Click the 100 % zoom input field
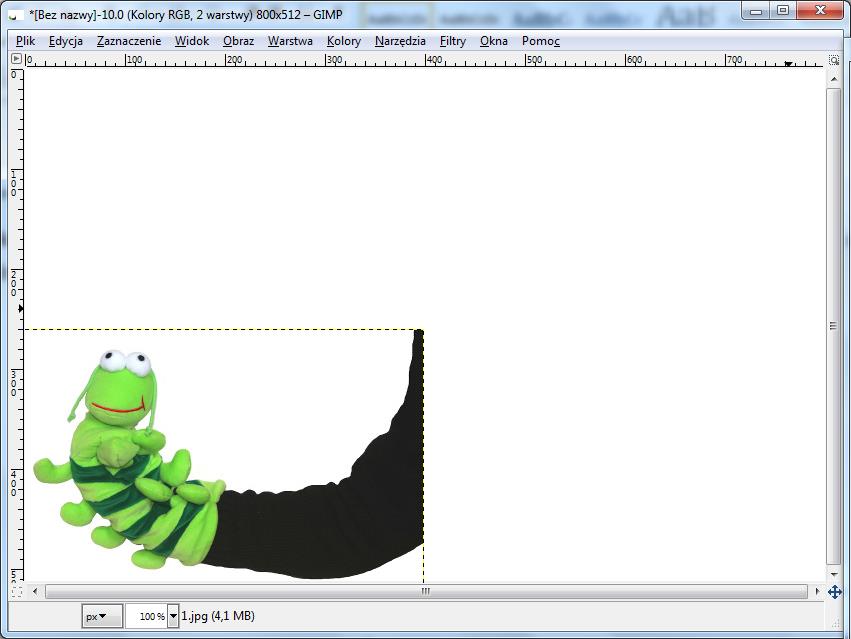851x639 pixels. click(146, 616)
